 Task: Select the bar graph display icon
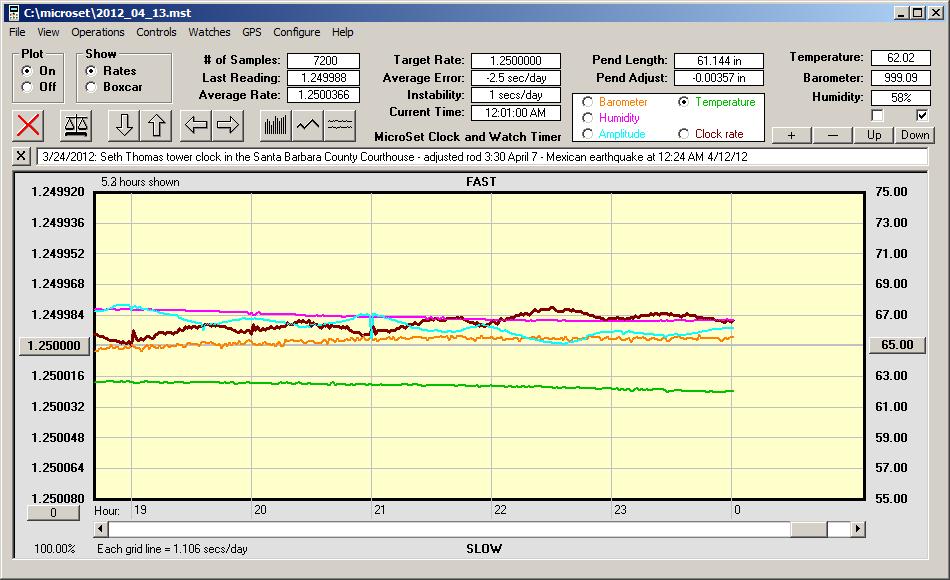click(276, 125)
